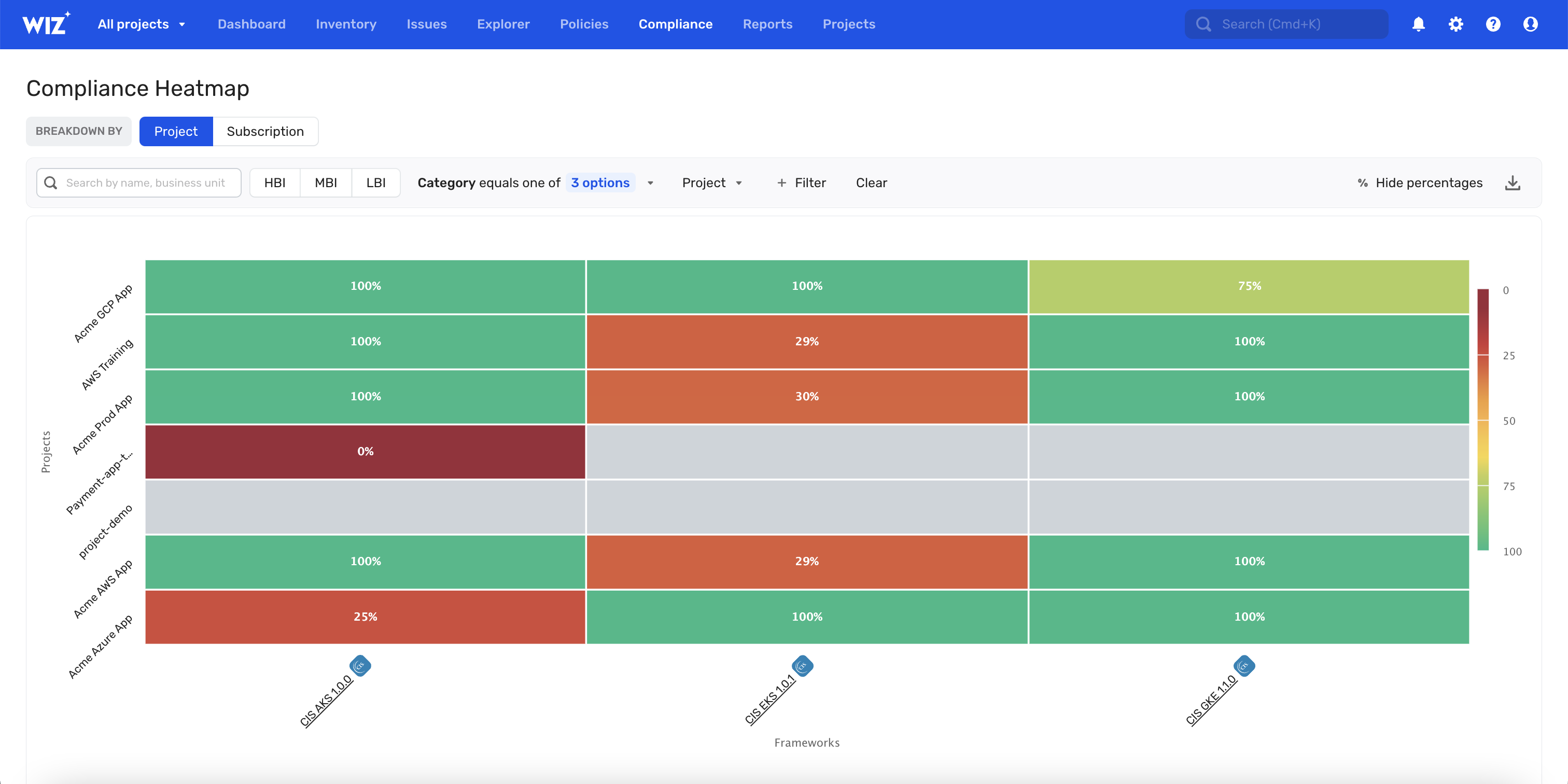Click Acme AWS App CIS EKS 29% cell
The height and width of the screenshot is (784, 1568).
(x=807, y=561)
